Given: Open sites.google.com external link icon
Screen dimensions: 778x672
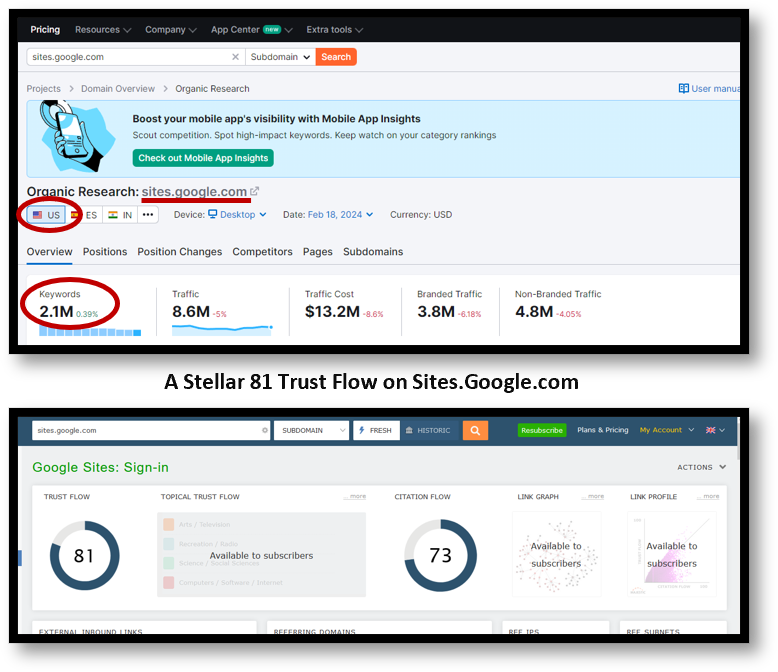Looking at the screenshot, I should 255,191.
